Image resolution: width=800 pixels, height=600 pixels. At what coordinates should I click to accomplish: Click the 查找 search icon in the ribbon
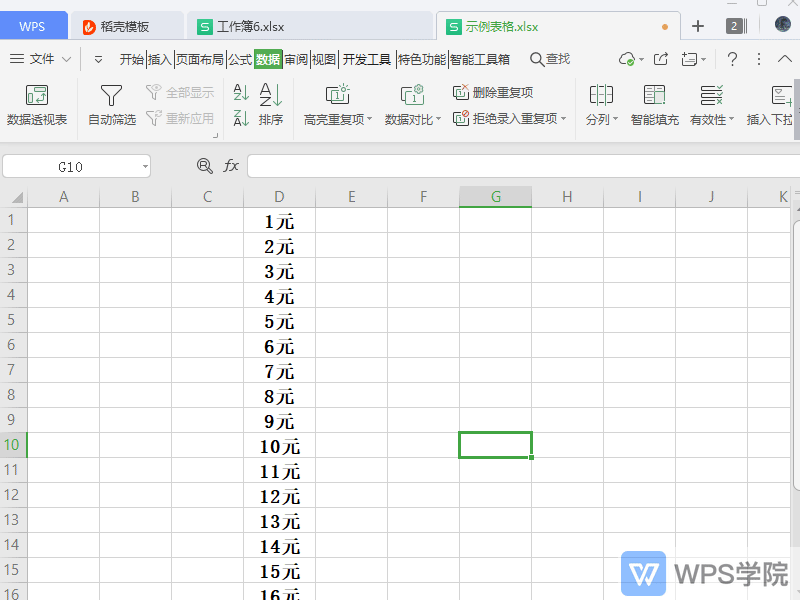[548, 58]
